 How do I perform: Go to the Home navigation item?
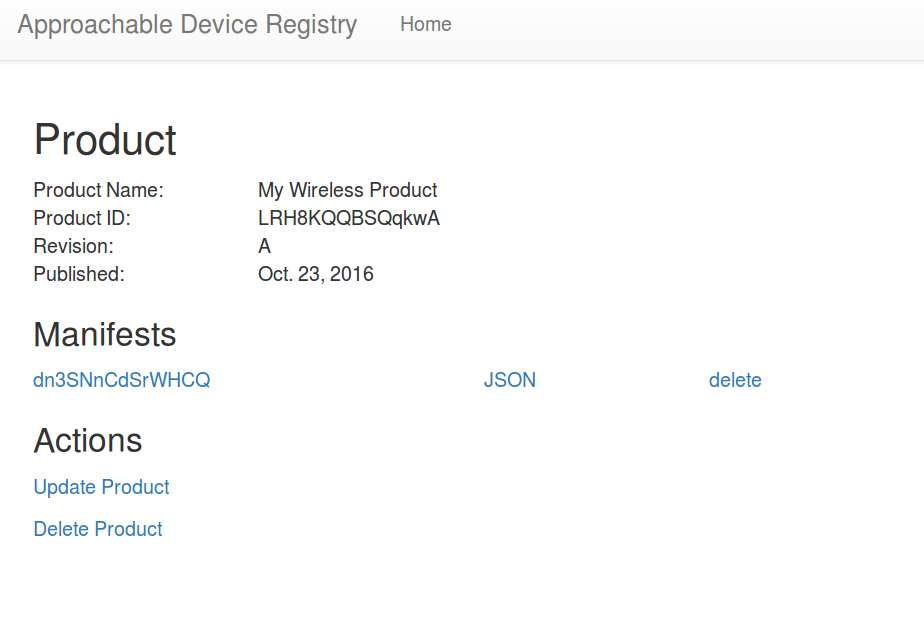pyautogui.click(x=425, y=24)
